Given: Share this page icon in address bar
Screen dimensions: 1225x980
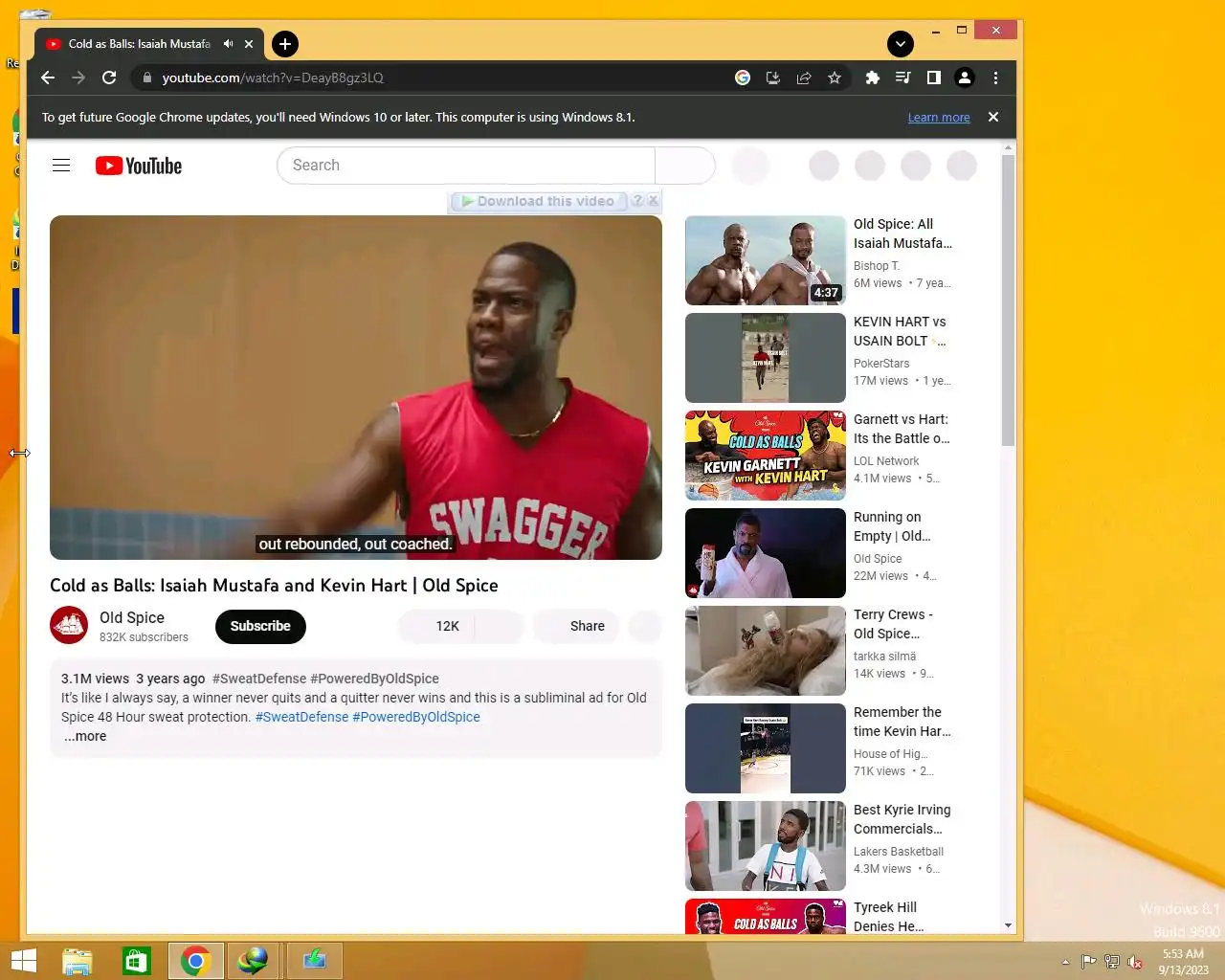Looking at the screenshot, I should coord(804,78).
